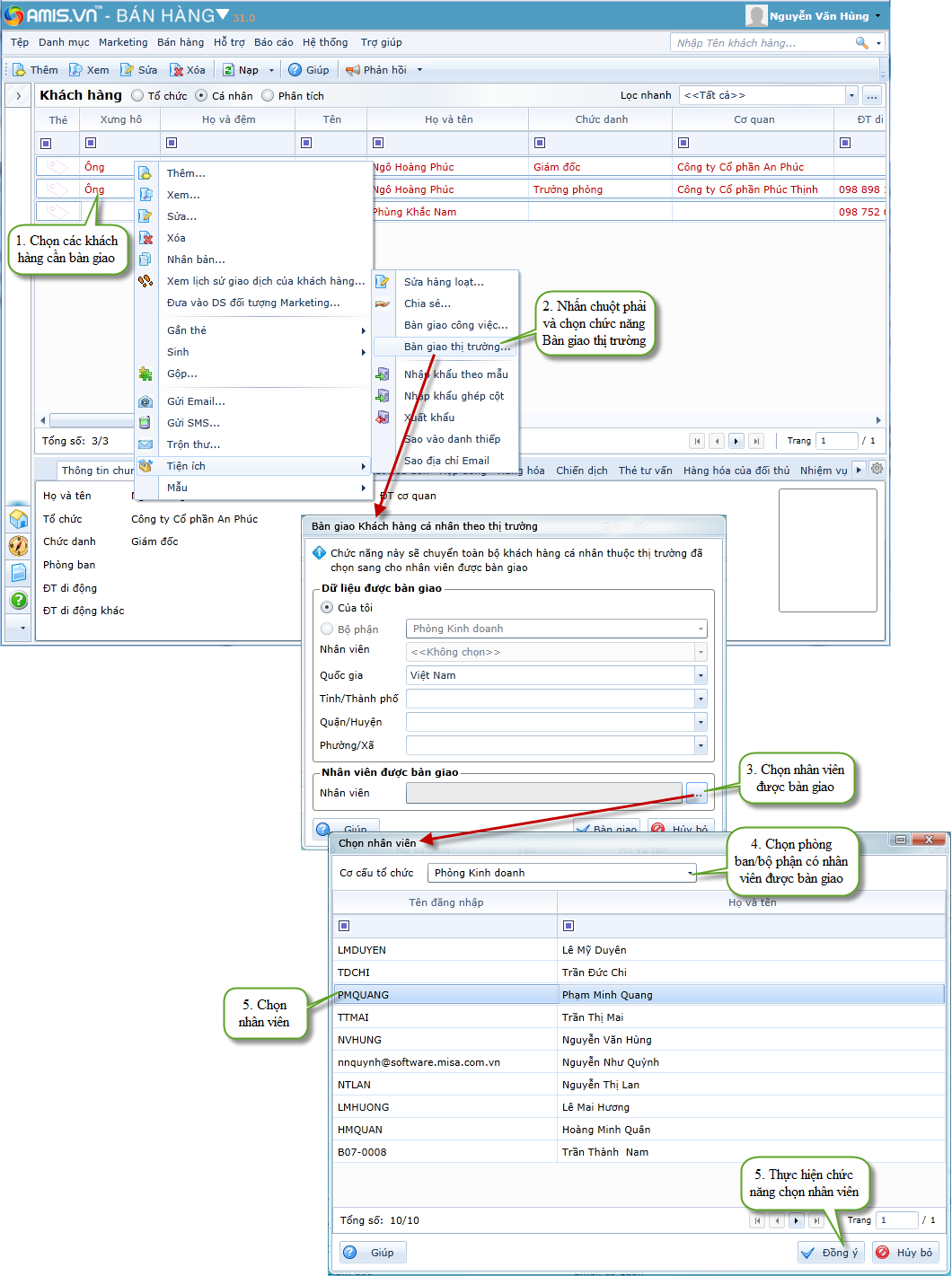
Task: Click the Xóa (delete) toolbar icon
Action: [177, 70]
